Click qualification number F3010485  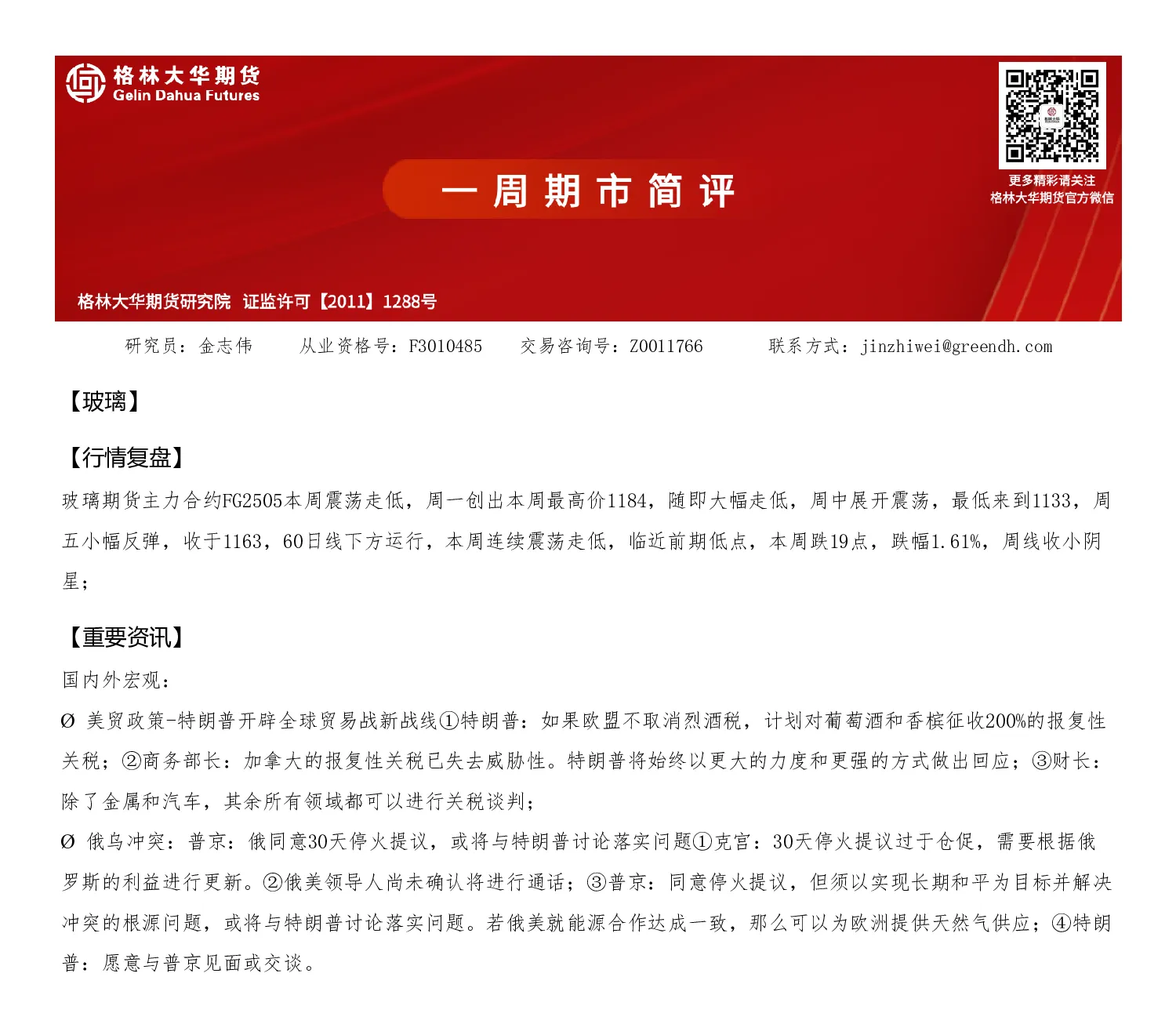445,346
